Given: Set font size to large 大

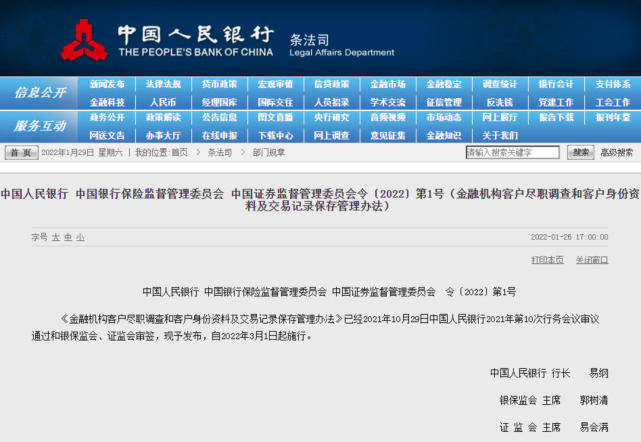Looking at the screenshot, I should [56, 237].
